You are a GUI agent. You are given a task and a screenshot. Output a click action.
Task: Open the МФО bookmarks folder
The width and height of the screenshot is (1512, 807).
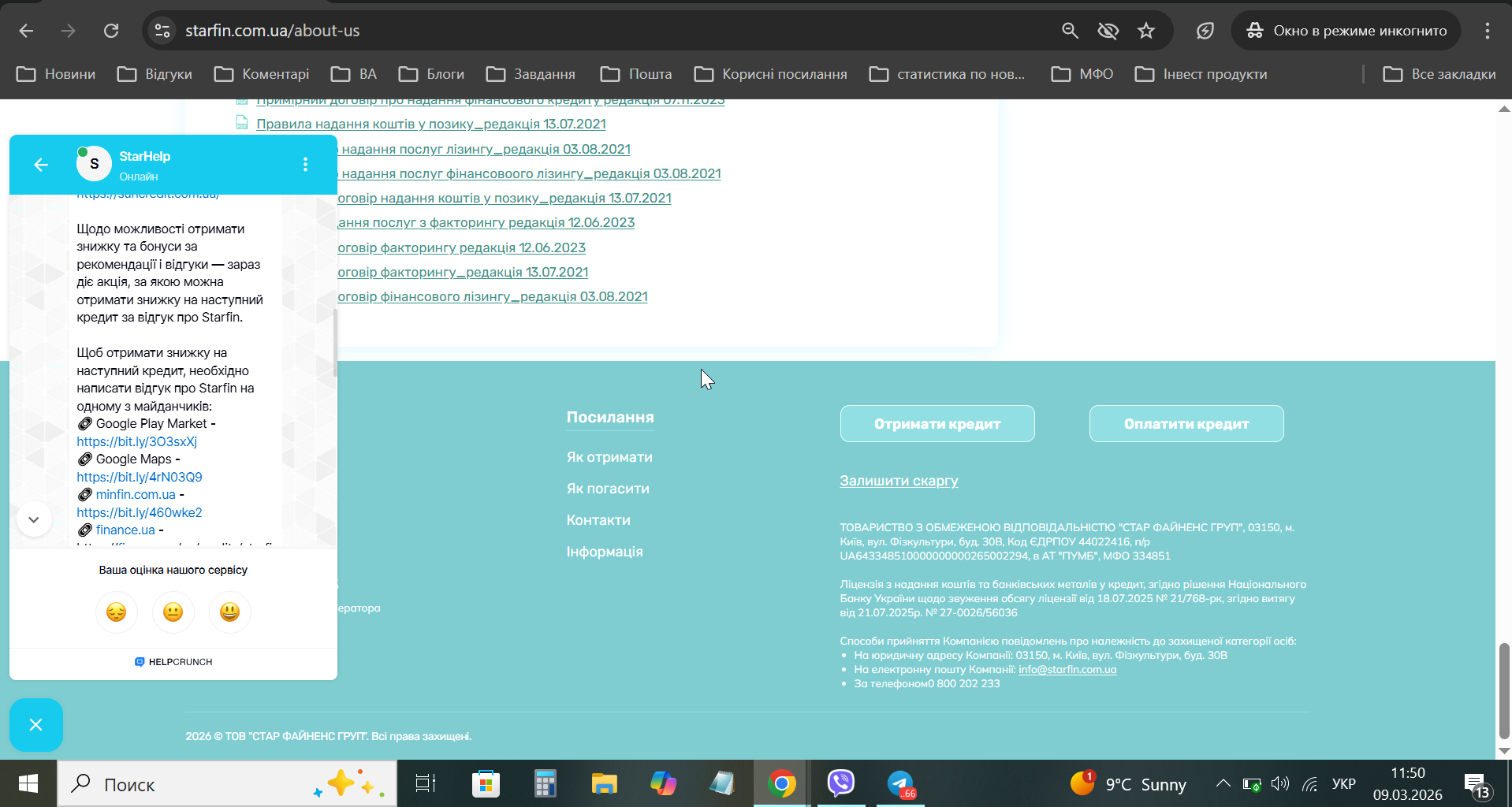point(1082,74)
